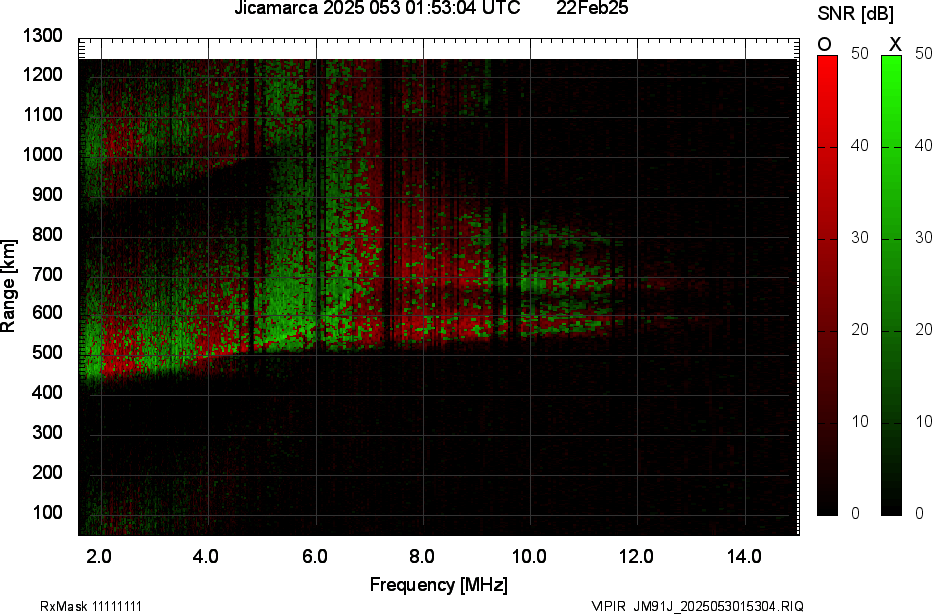Click the 50 dB label on red colorbar
This screenshot has height=614, width=932.
pos(859,53)
